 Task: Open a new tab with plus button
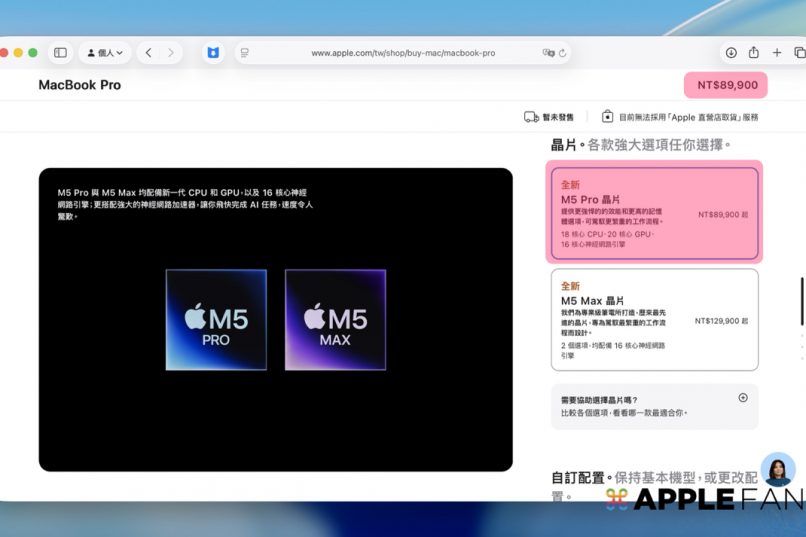point(777,53)
